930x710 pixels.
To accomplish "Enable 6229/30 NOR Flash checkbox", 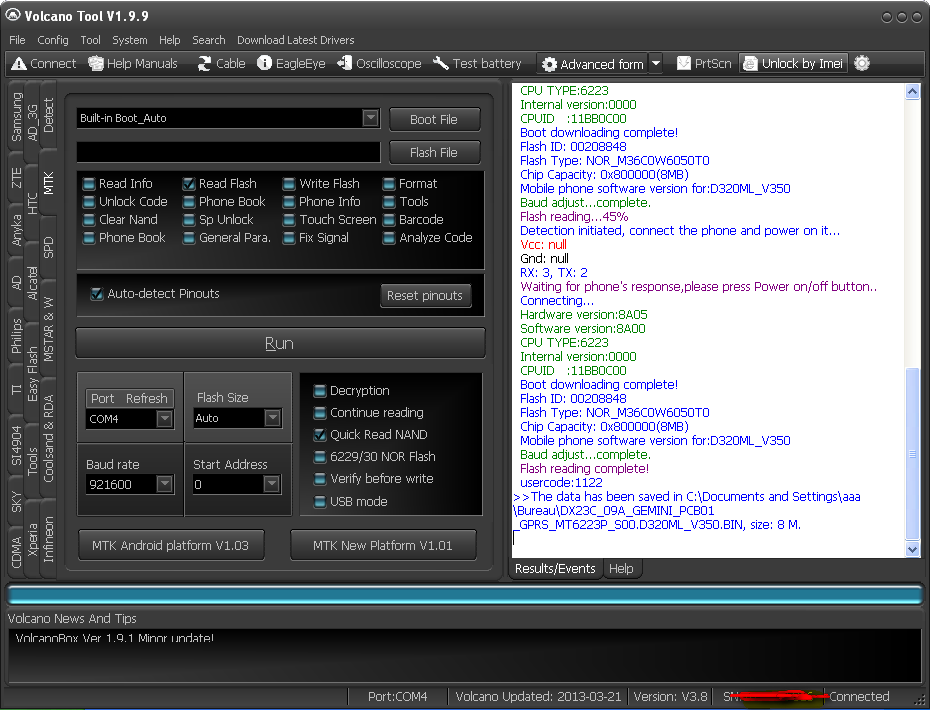I will point(320,457).
